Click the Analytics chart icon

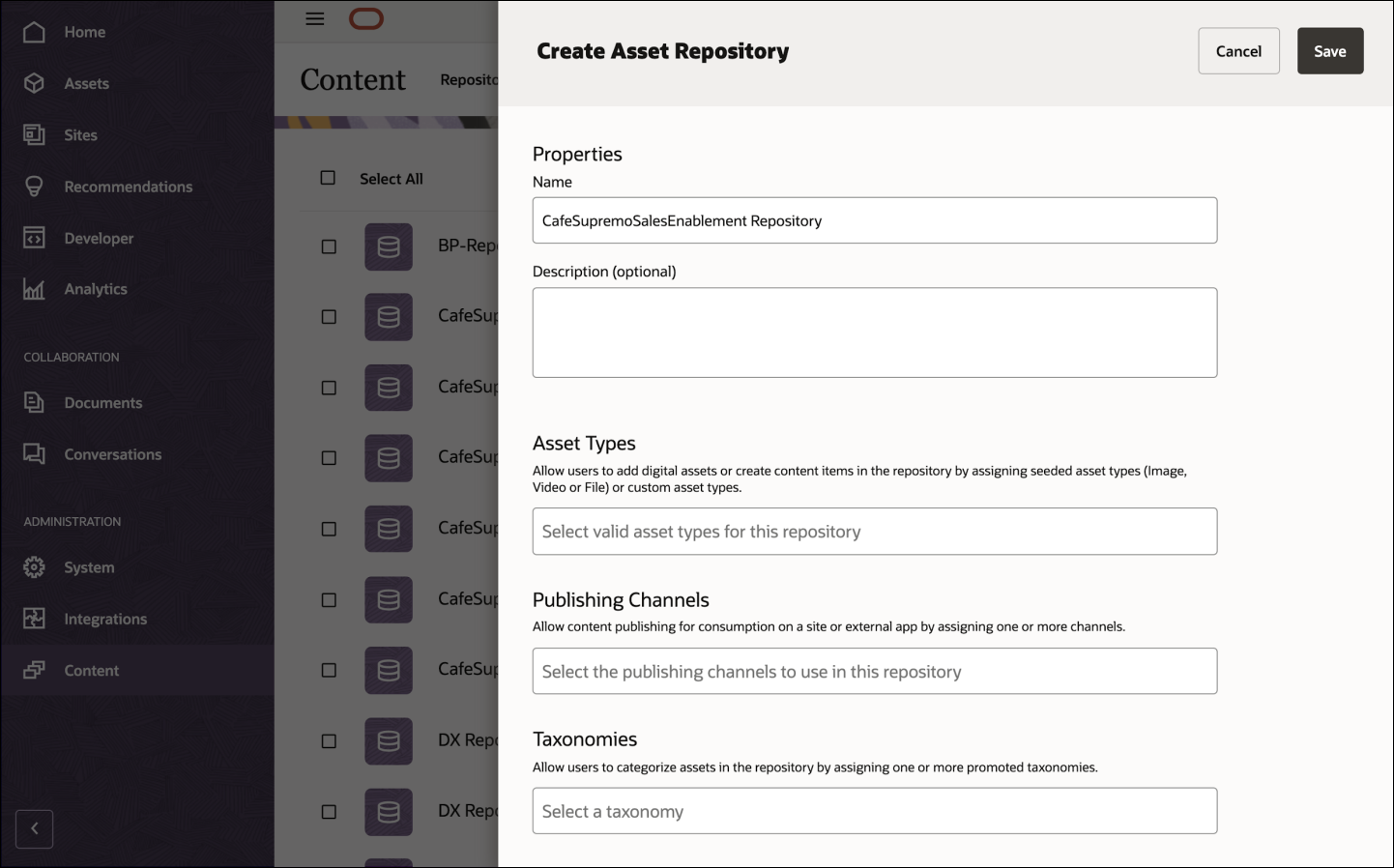point(34,288)
